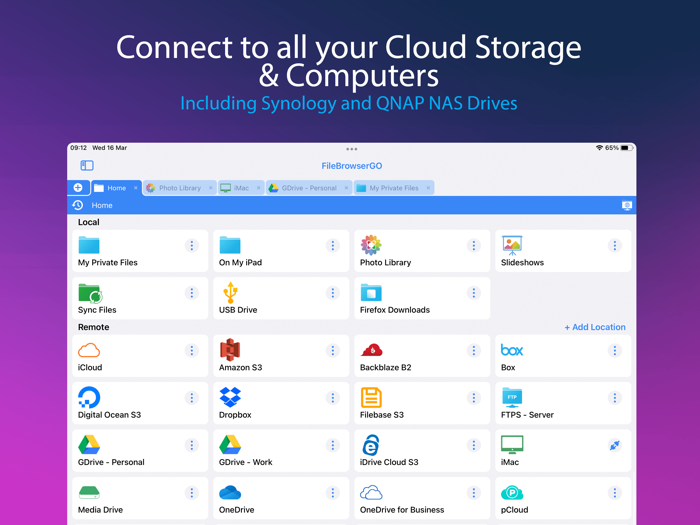Switch to the Home tab
Viewport: 700px width, 525px height.
tap(116, 188)
